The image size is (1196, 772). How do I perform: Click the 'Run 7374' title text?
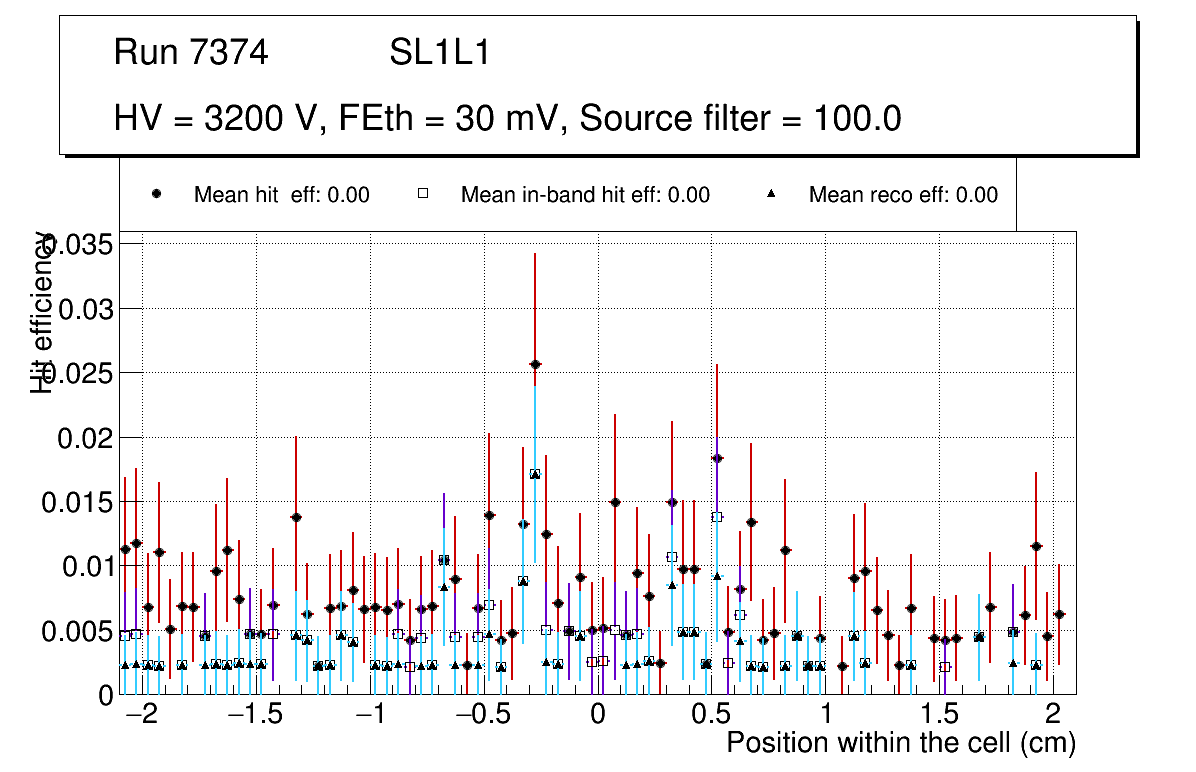[x=191, y=53]
